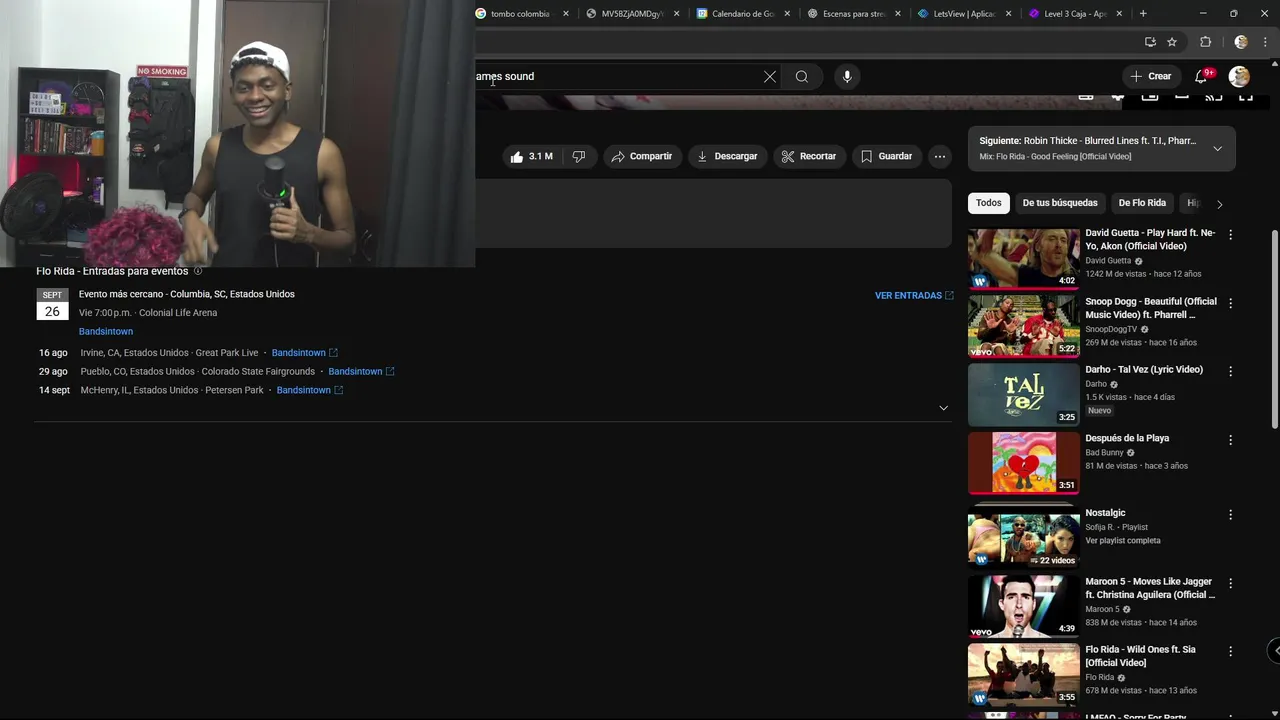
Task: Select the De Flo Rida chip
Action: coord(1142,203)
